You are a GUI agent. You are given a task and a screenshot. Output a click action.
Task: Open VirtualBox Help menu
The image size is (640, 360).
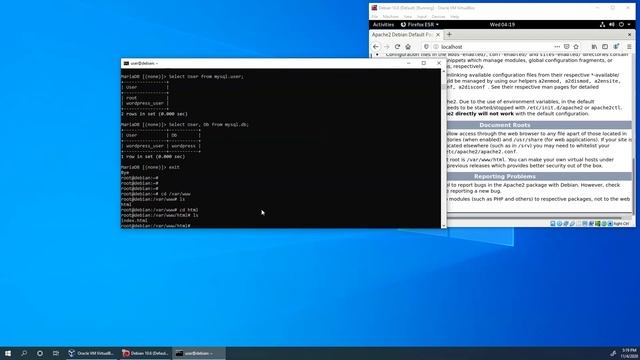click(455, 17)
